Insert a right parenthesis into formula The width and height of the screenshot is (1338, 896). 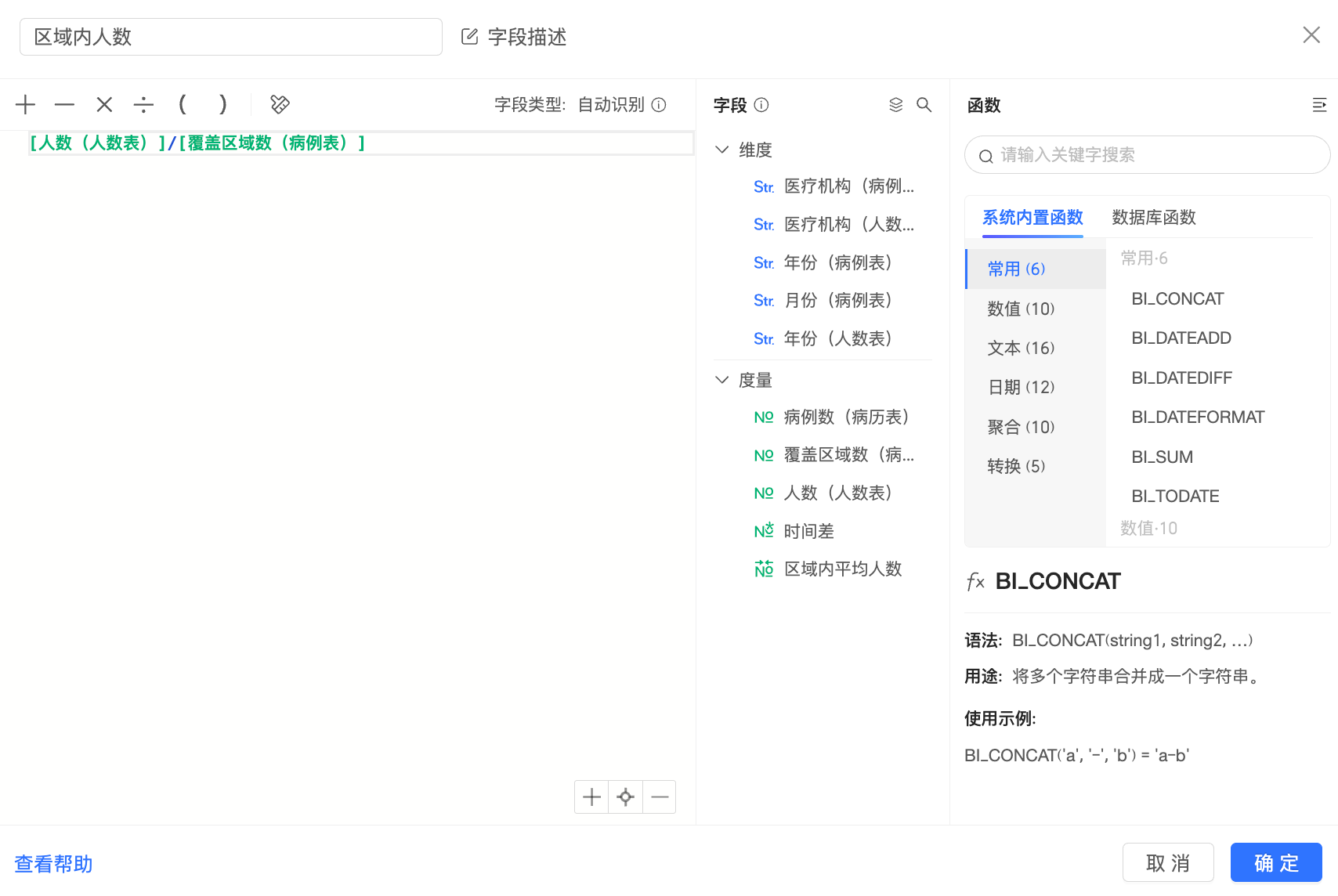(x=223, y=104)
